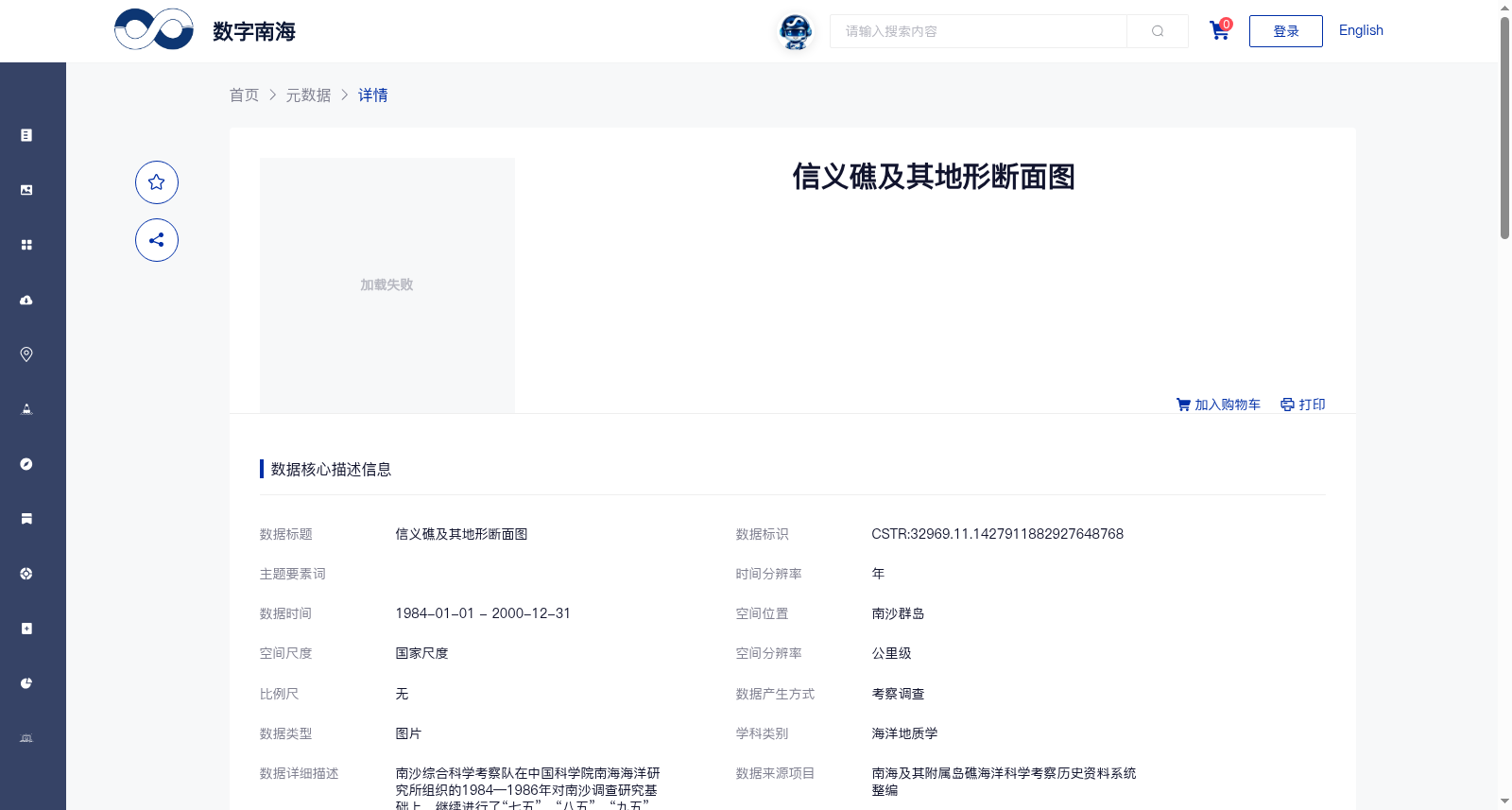Go to 元数据 in breadcrumb
The height and width of the screenshot is (810, 1512).
(x=309, y=95)
